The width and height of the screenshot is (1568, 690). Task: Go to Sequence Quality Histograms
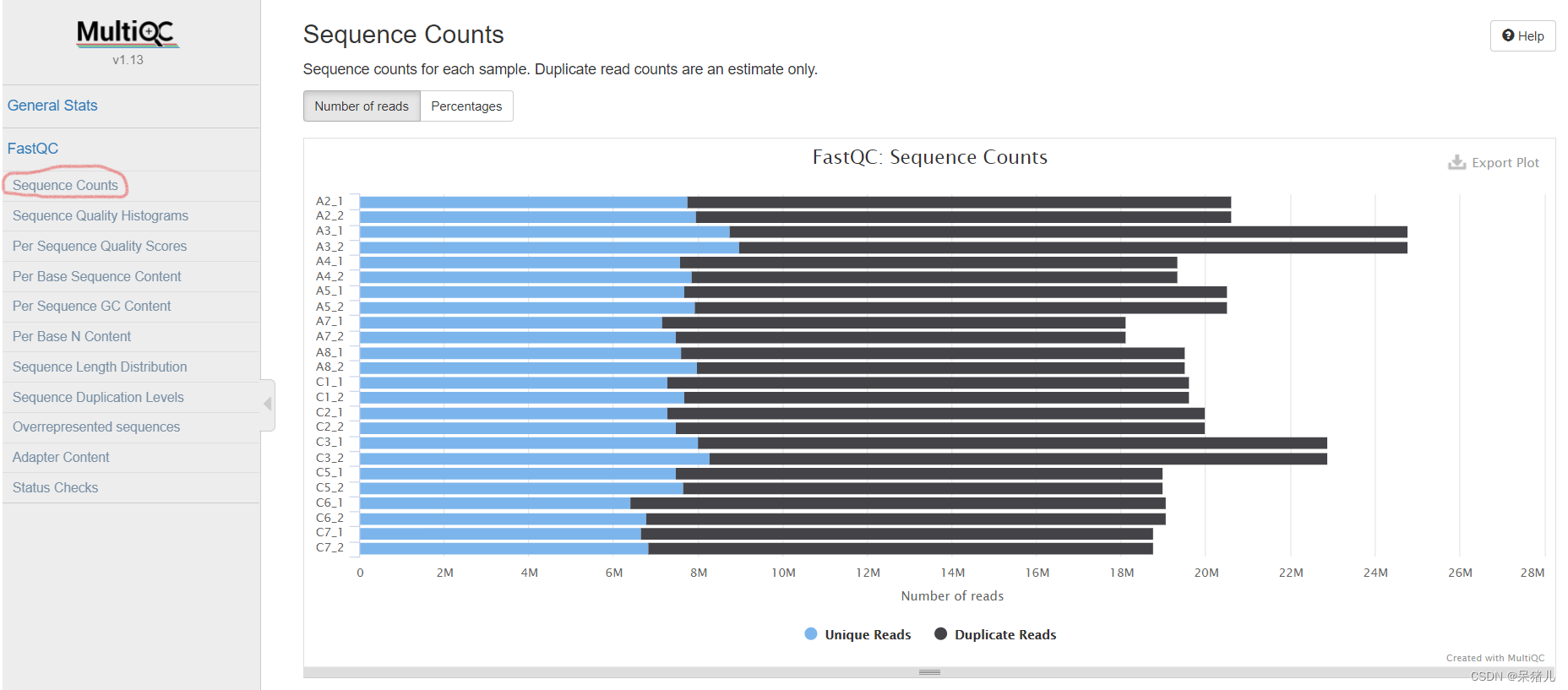click(x=101, y=215)
